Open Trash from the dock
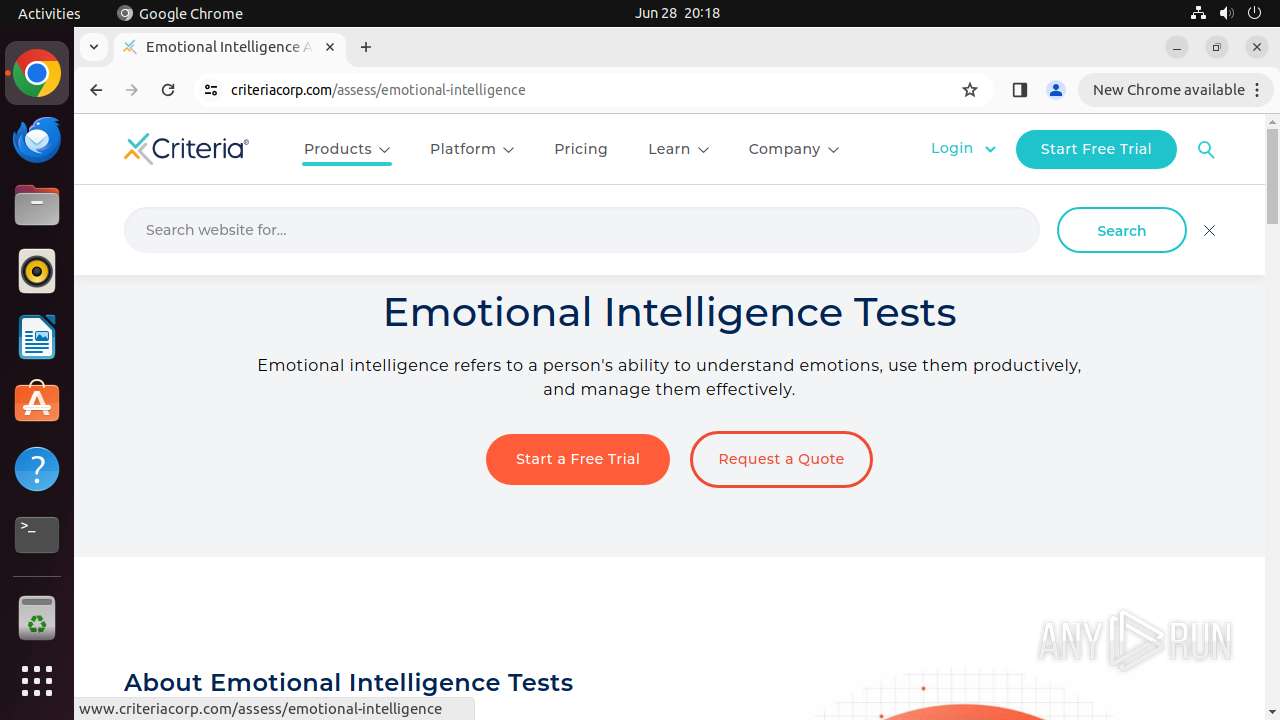1280x720 pixels. point(37,618)
